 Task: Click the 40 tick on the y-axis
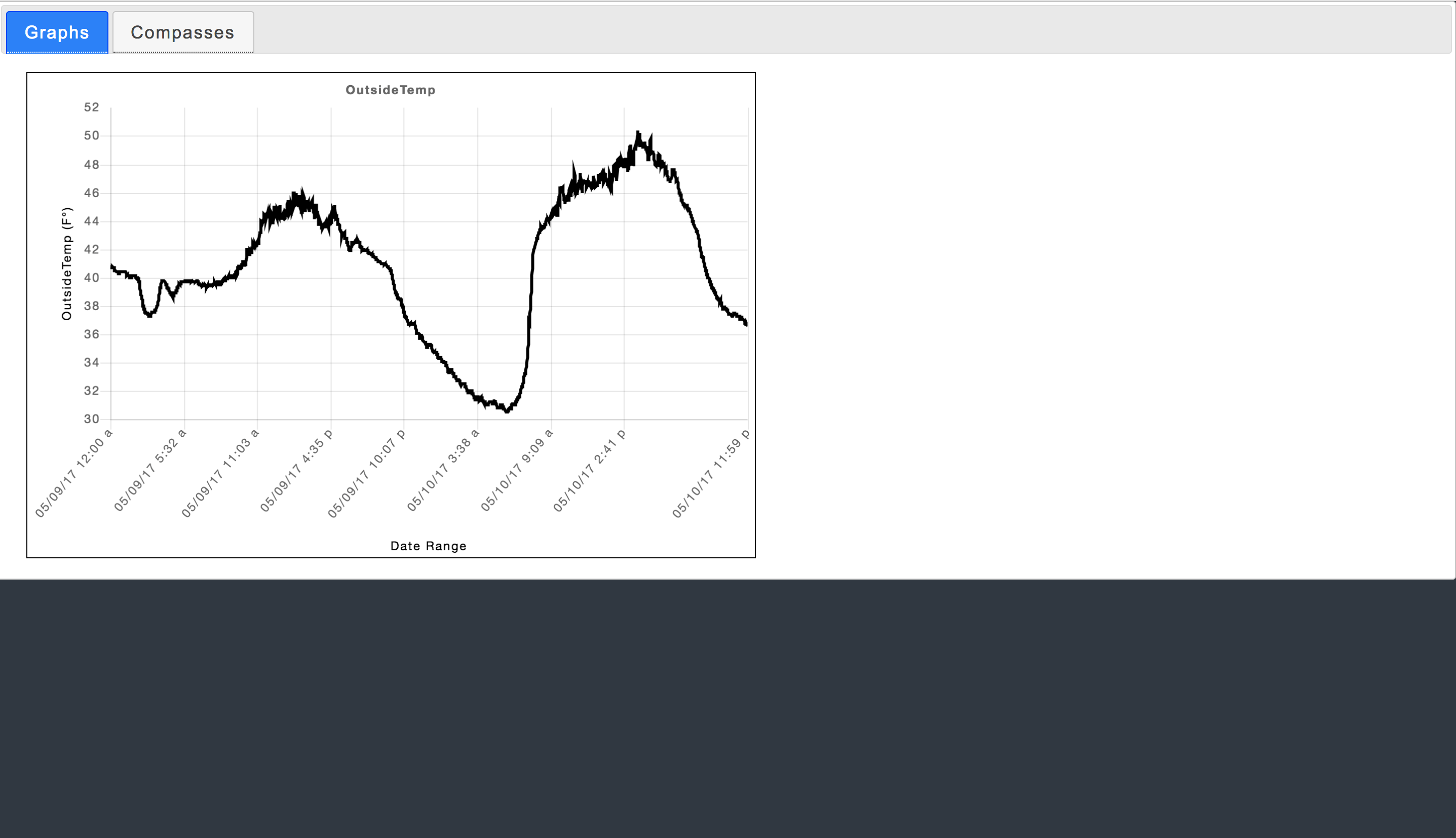(x=92, y=278)
